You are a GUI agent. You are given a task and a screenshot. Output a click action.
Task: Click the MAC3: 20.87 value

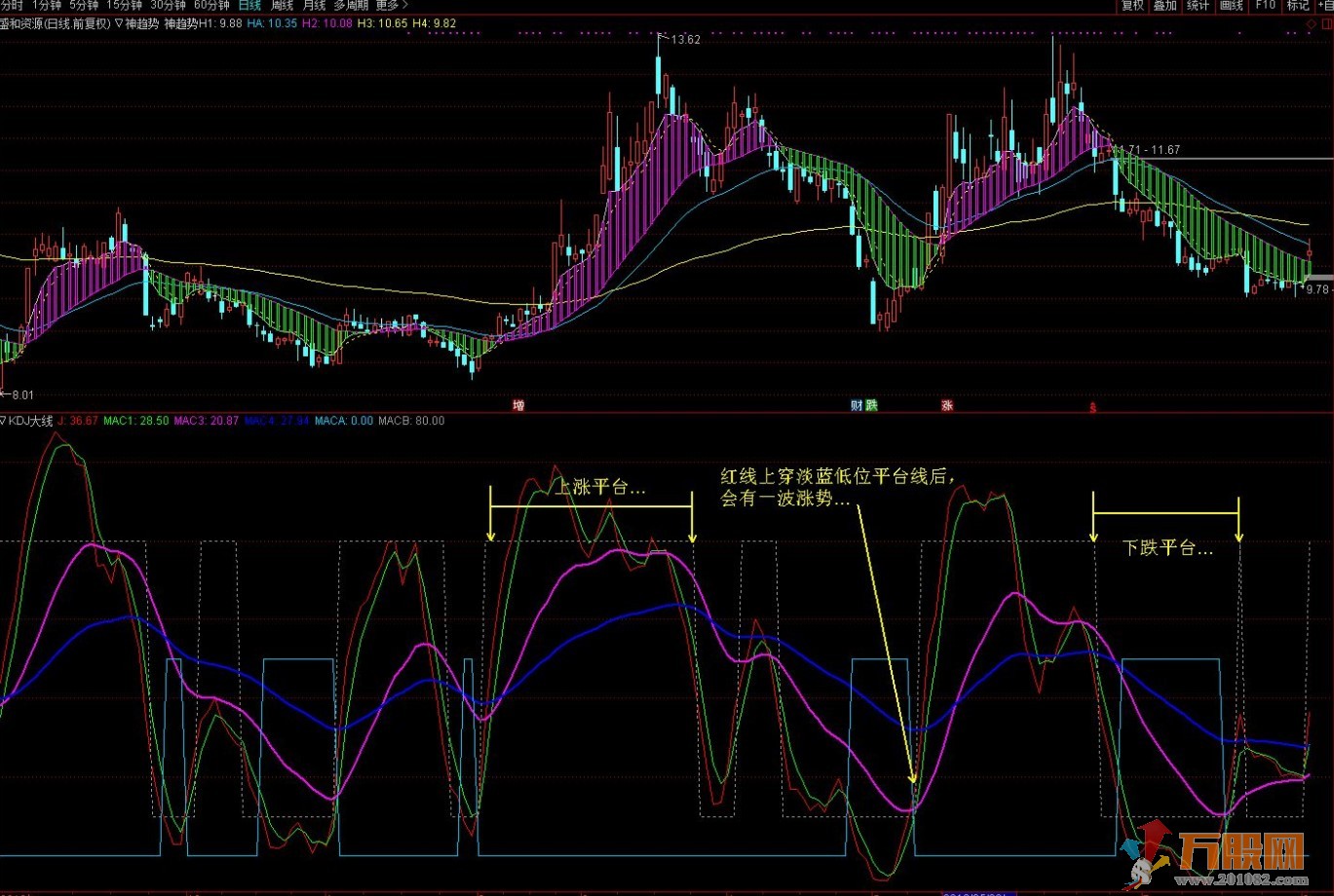[206, 421]
